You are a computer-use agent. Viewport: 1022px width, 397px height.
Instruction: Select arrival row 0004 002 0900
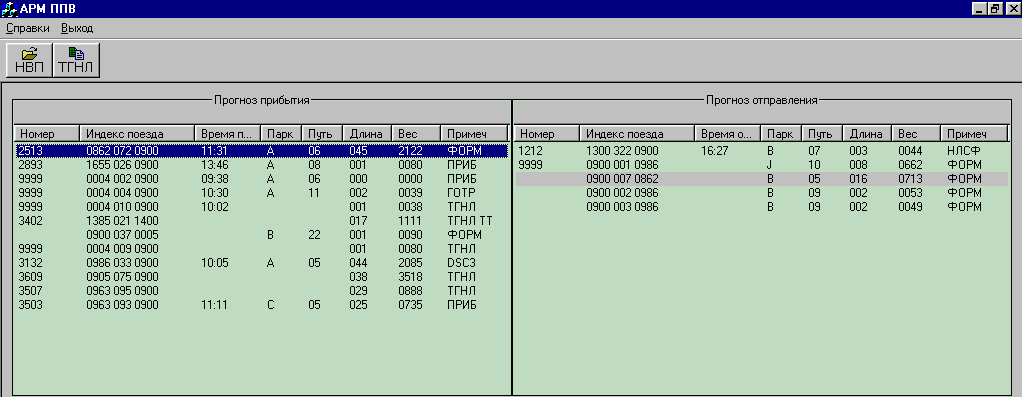click(x=261, y=179)
